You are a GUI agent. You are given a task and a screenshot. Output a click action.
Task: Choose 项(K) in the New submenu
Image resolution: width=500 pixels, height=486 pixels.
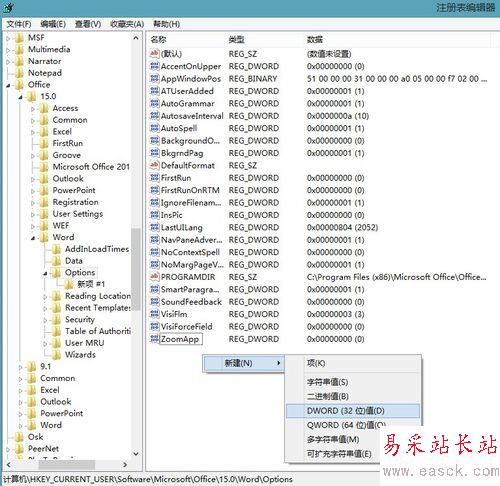coord(353,363)
